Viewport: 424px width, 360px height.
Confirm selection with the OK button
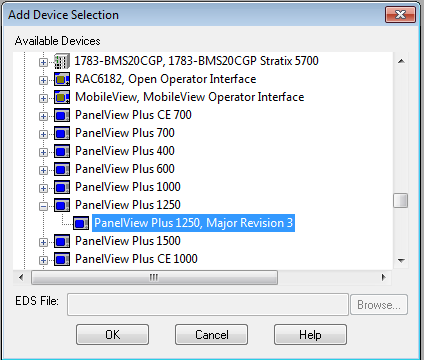tap(112, 334)
